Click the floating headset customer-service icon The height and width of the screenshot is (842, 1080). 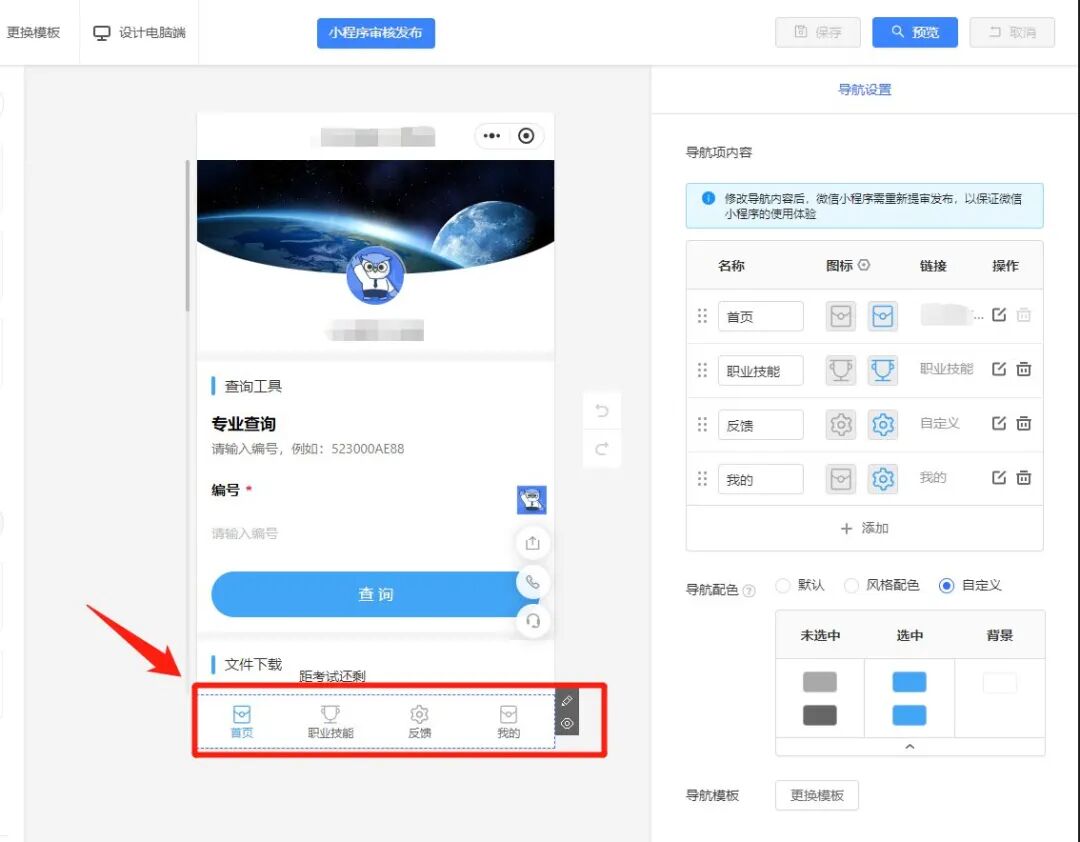(532, 621)
